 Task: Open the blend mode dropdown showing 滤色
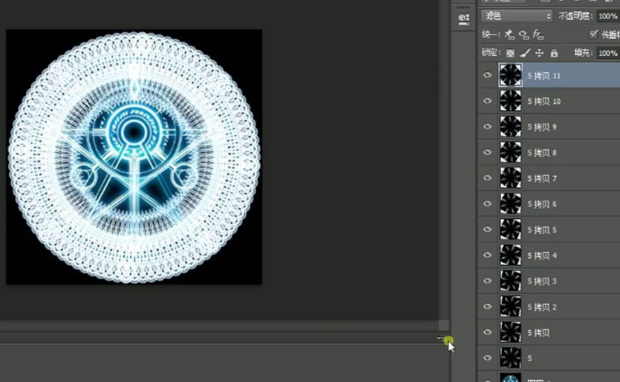[516, 16]
